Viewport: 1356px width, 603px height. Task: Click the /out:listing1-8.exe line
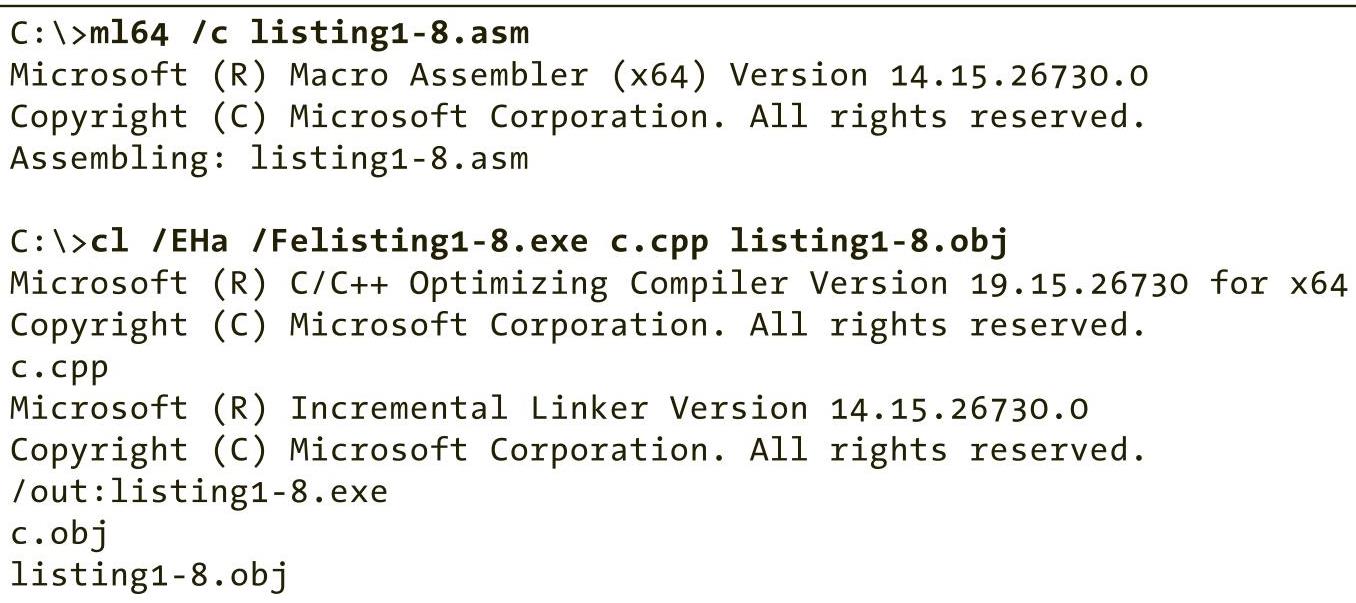pos(199,492)
